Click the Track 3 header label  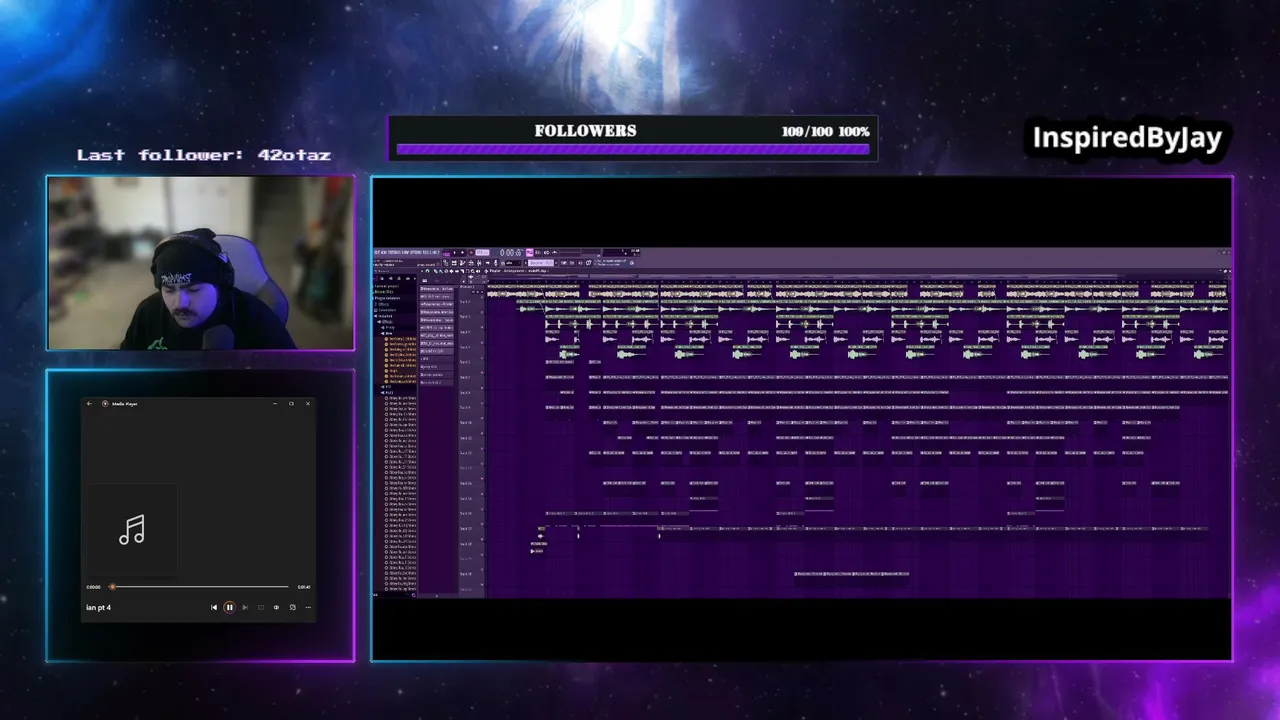[x=465, y=316]
